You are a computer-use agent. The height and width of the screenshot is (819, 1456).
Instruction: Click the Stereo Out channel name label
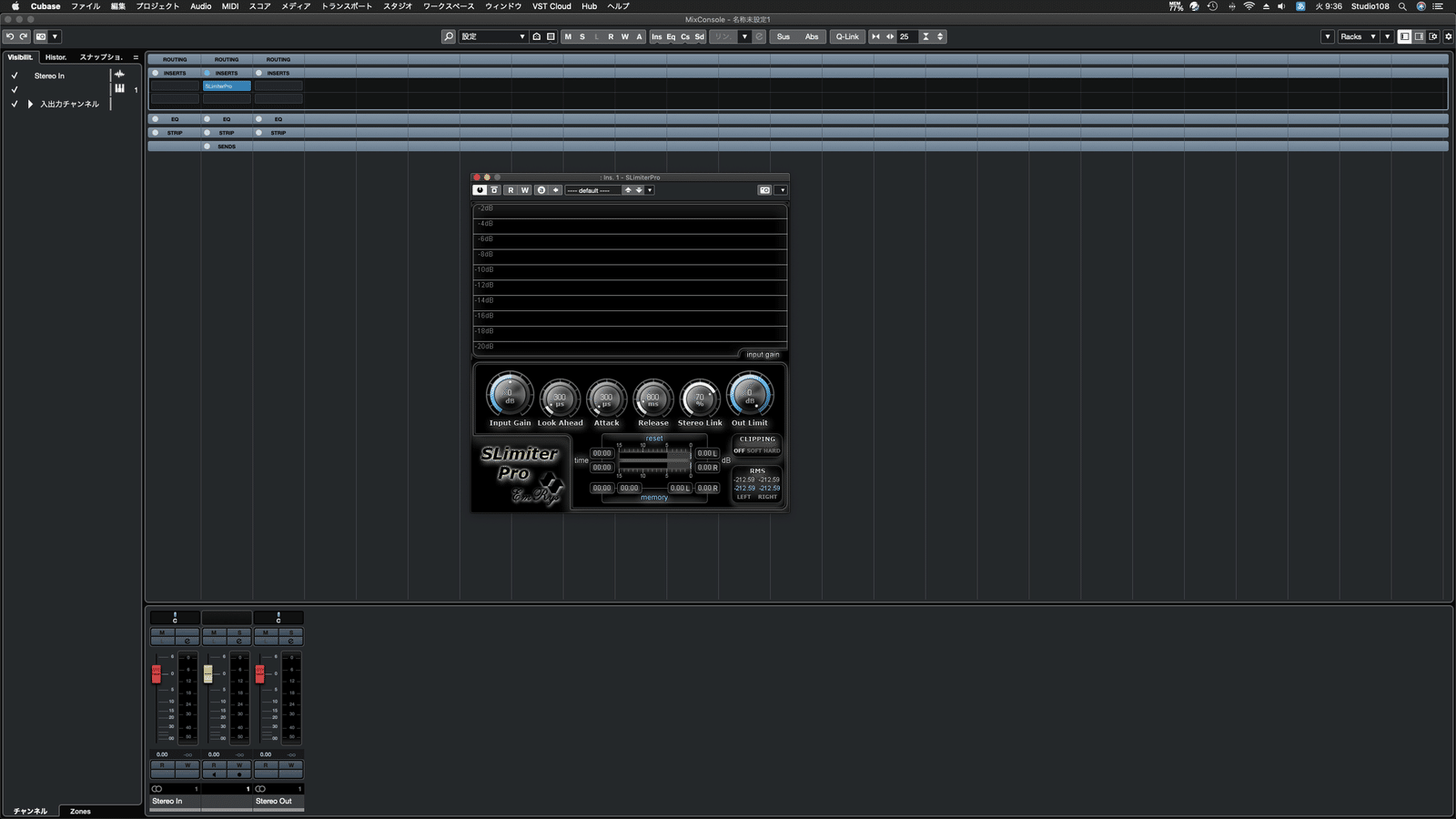[x=274, y=801]
